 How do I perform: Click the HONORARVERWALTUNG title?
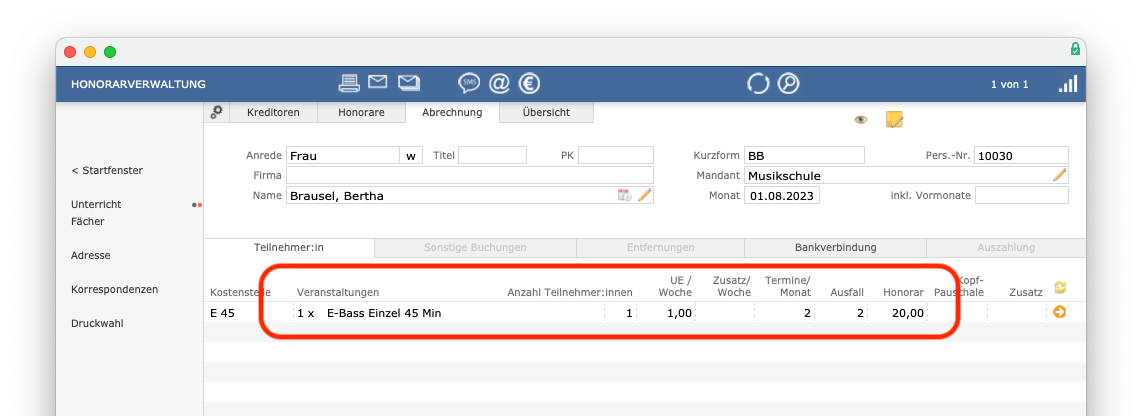click(138, 85)
